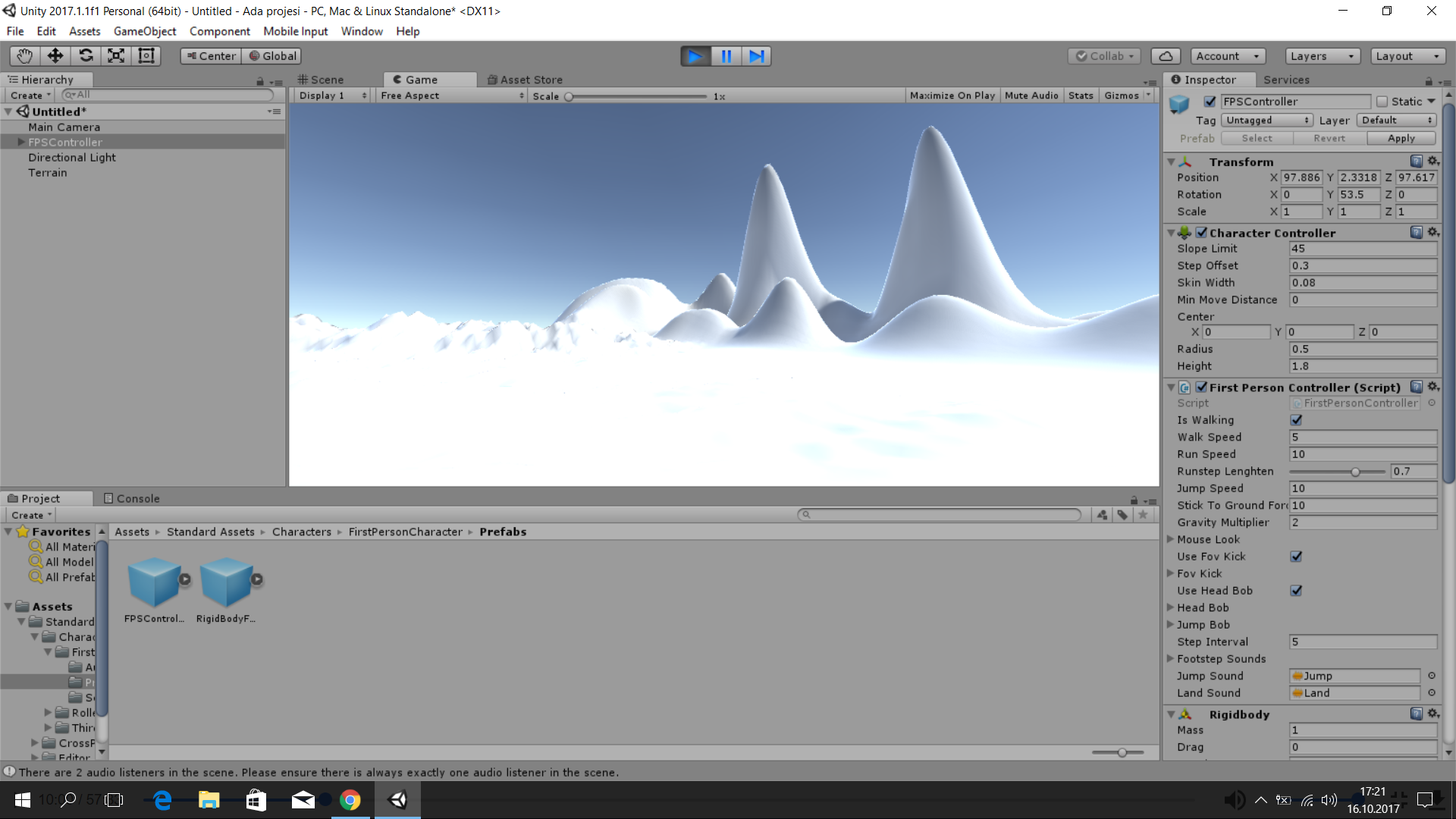This screenshot has height=819, width=1456.
Task: Uncheck the Use Head Bob option
Action: (x=1296, y=591)
